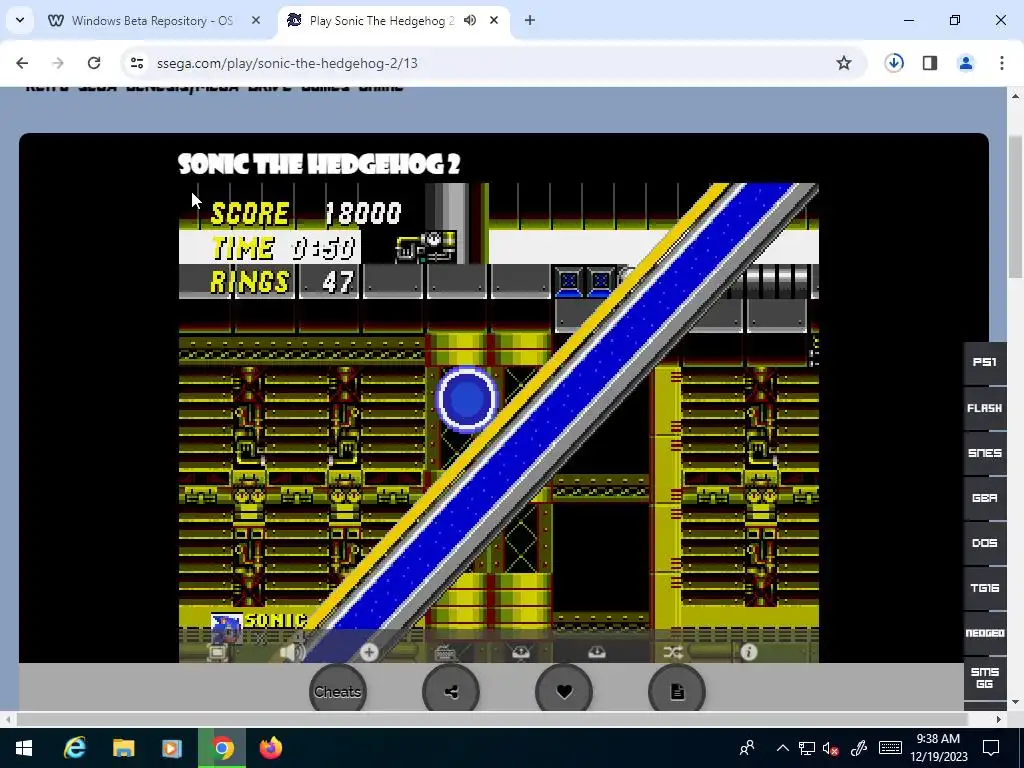Mute the emulator sound speaker icon
Screen dimensions: 1024x768
pos(292,652)
